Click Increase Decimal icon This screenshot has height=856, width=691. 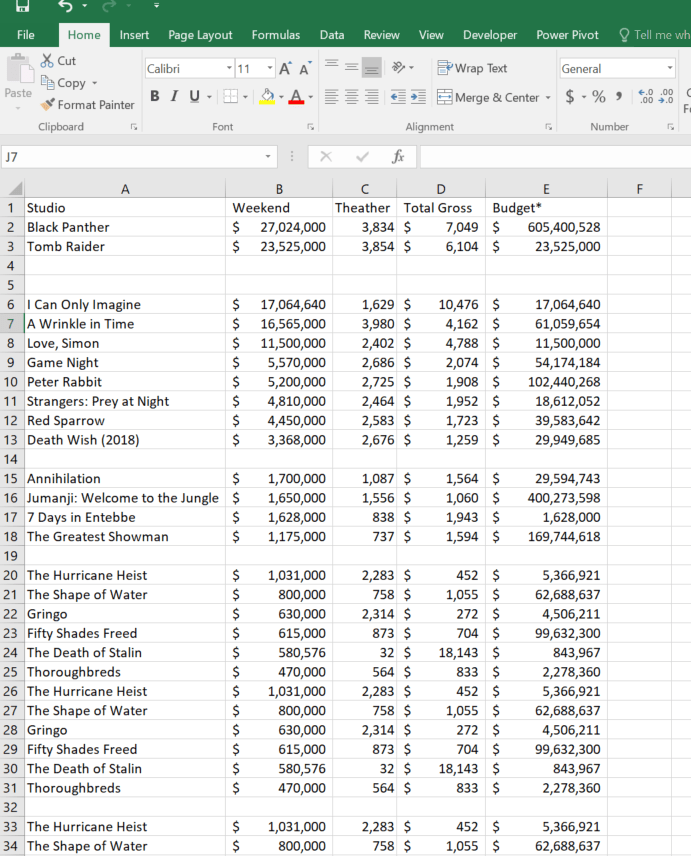646,97
